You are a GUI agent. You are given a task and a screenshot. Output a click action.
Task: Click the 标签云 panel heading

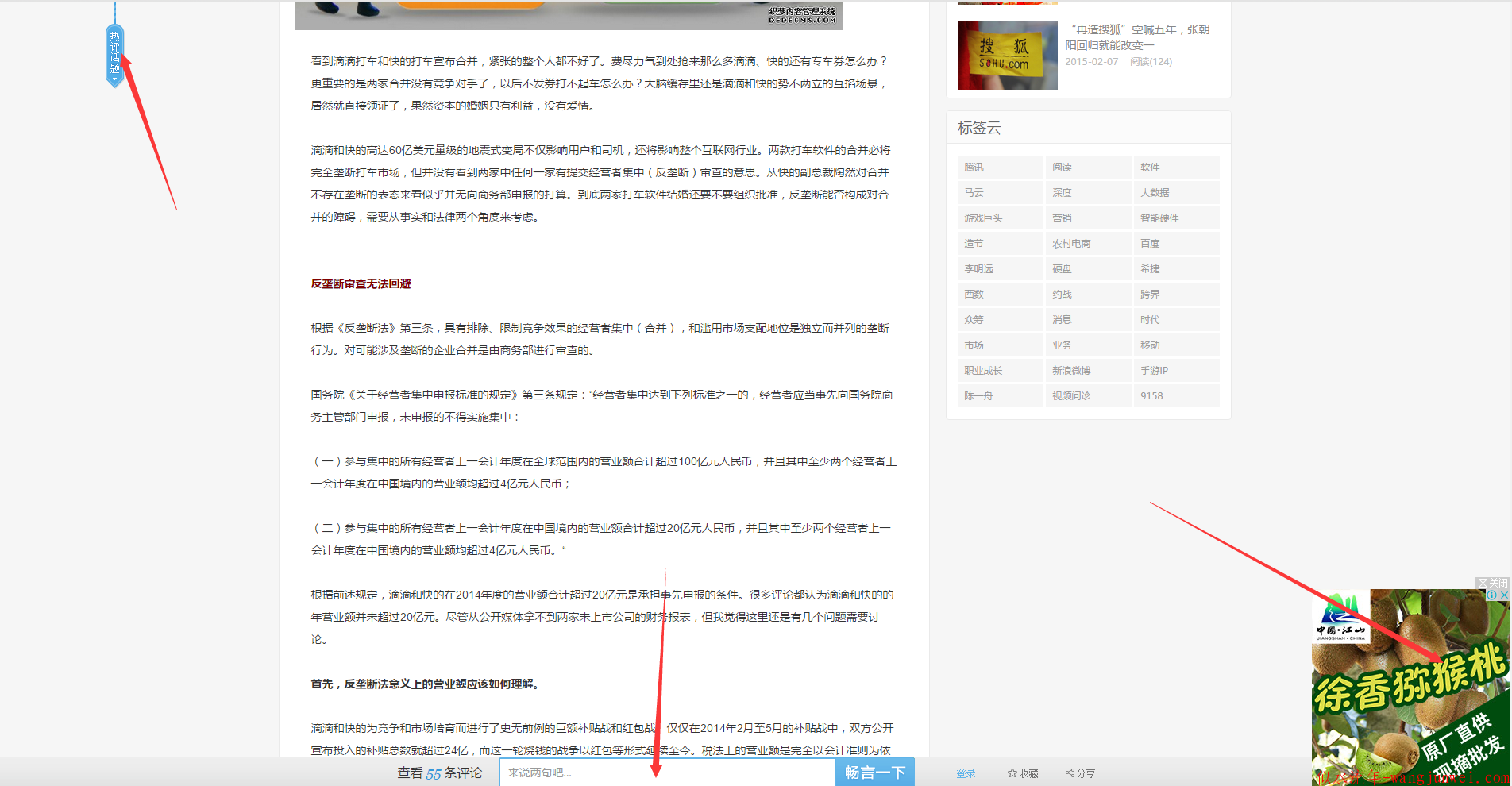tap(979, 128)
